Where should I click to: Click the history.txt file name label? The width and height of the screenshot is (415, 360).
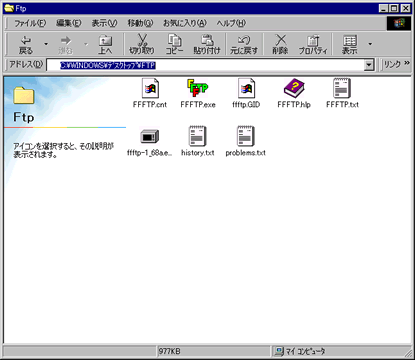[x=198, y=153]
